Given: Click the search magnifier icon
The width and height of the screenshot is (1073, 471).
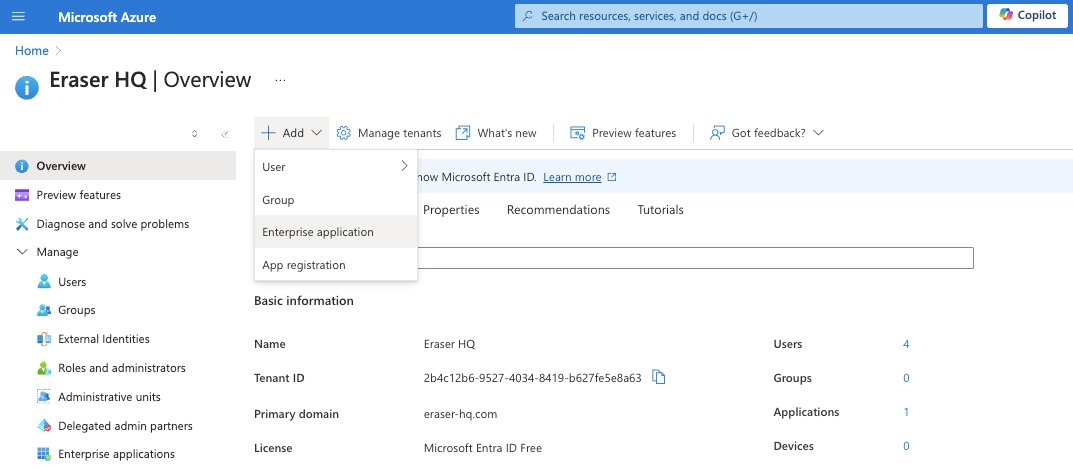Looking at the screenshot, I should pos(528,16).
